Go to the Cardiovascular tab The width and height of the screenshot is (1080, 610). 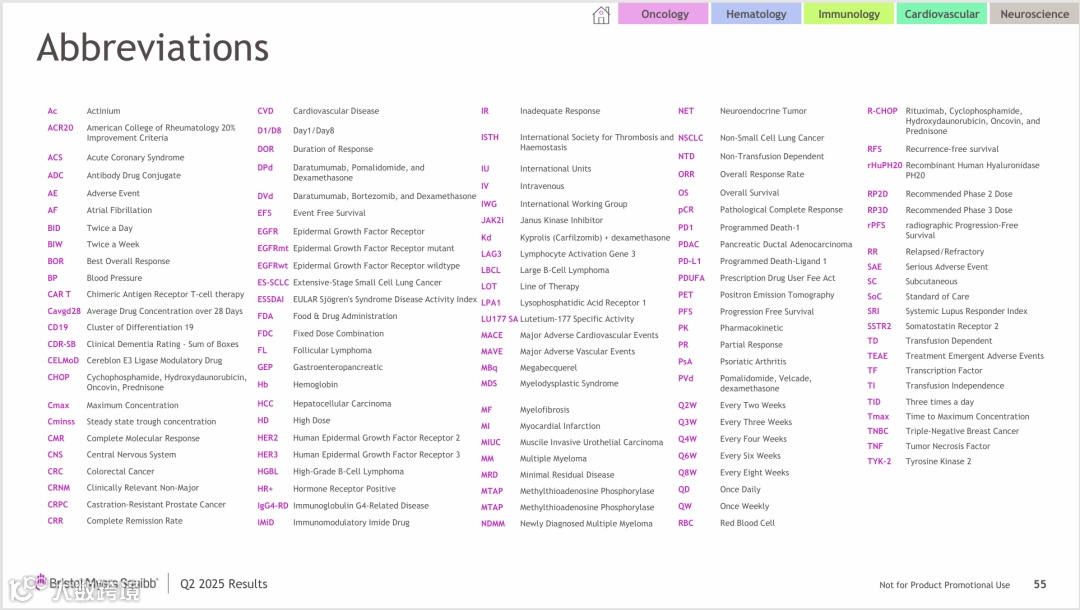click(942, 14)
